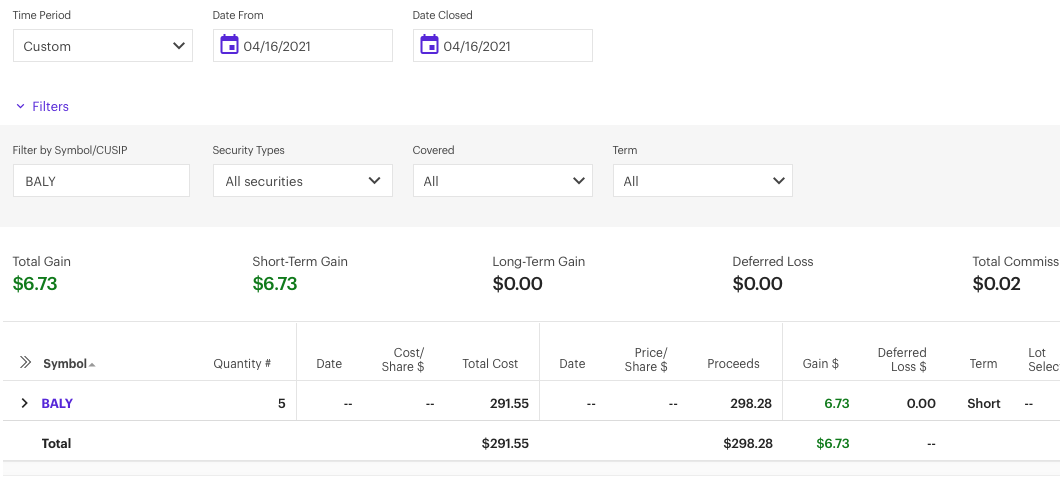Sort by Gain $ column header
1060x489 pixels.
821,364
